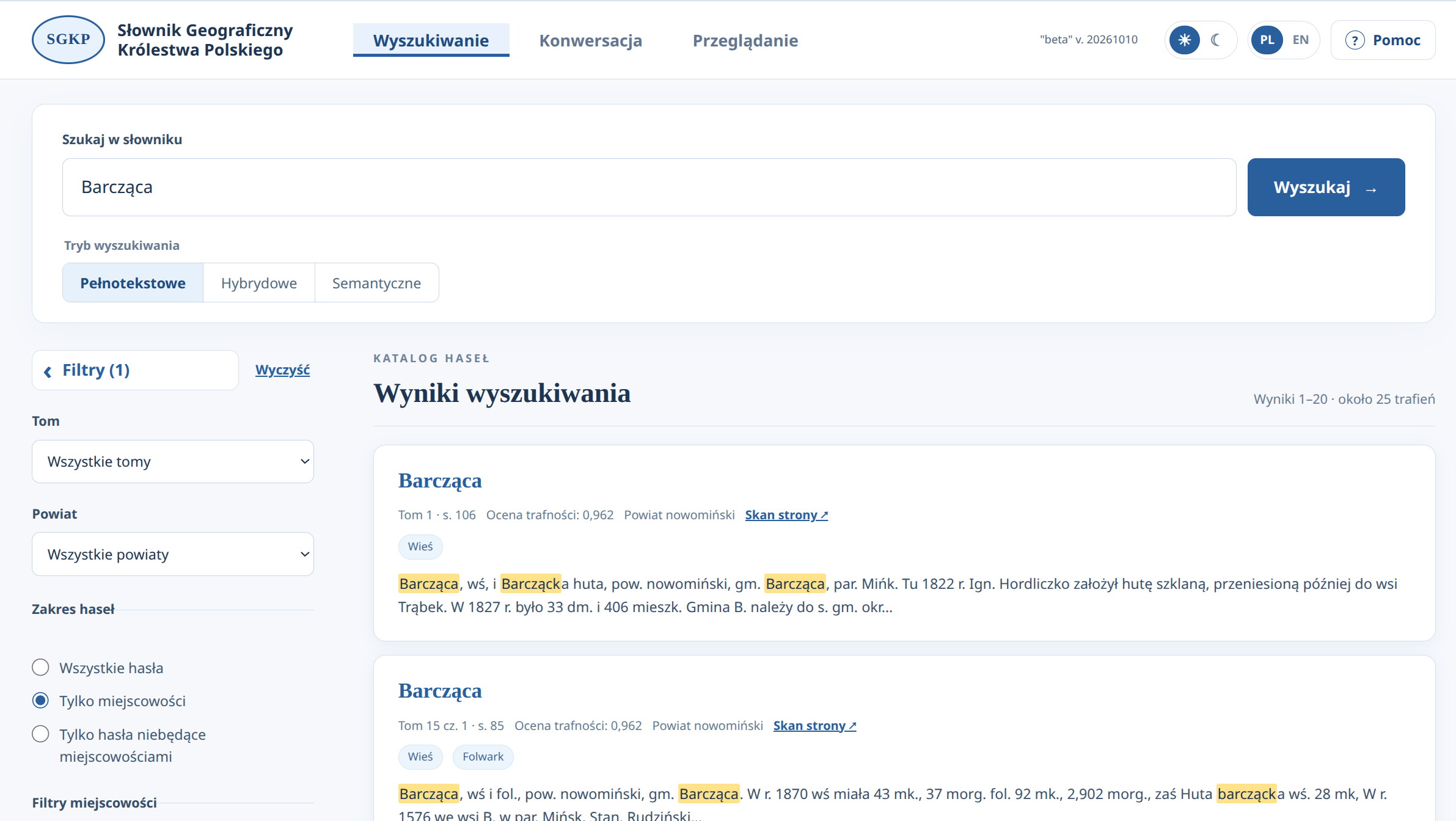
Task: Select Tylko hasła niebędące miejscowościami radio
Action: [x=40, y=734]
